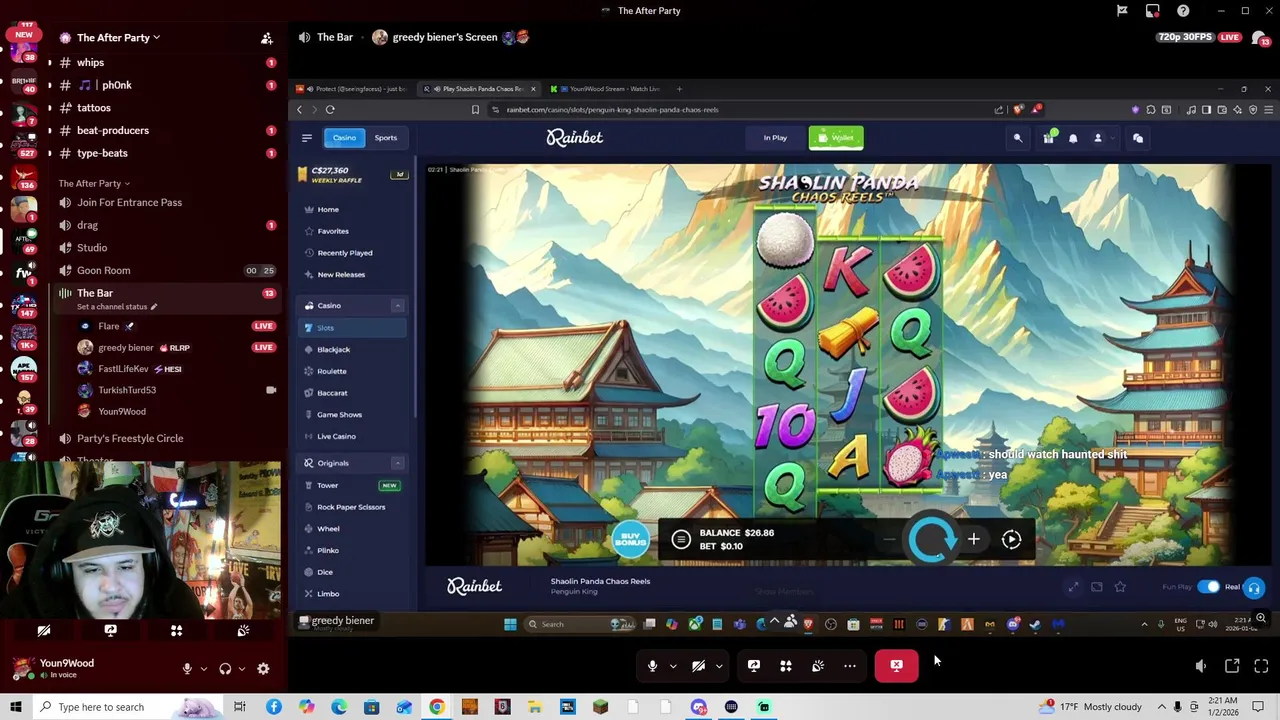
Task: Click activities icon under webcam preview
Action: tap(176, 631)
